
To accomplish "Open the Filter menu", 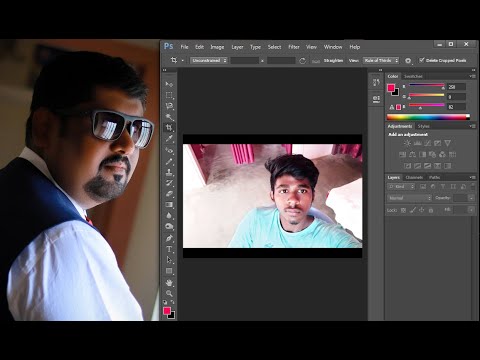I will [x=294, y=47].
